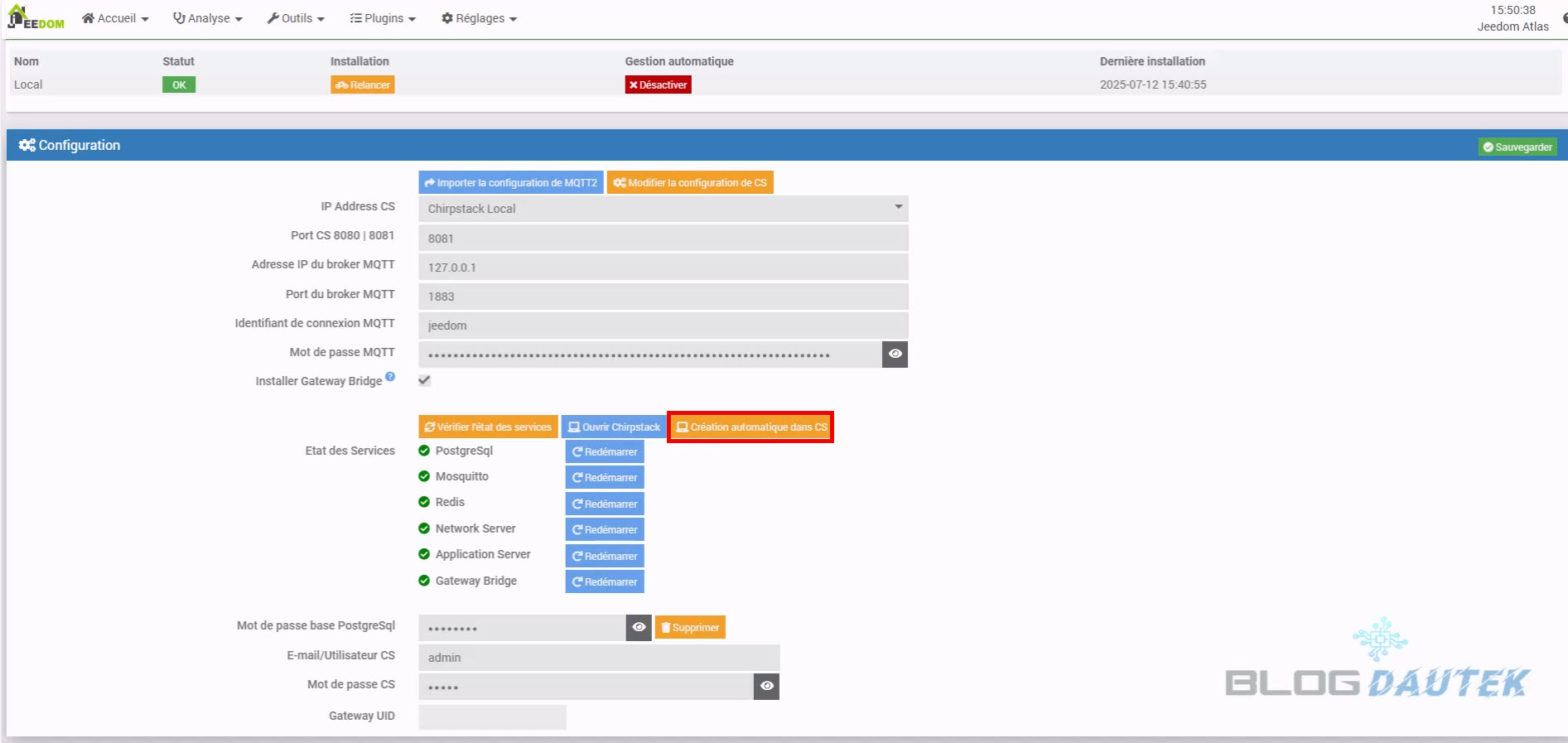Image resolution: width=1568 pixels, height=743 pixels.
Task: Show the PostgreSql database password
Action: pyautogui.click(x=639, y=628)
